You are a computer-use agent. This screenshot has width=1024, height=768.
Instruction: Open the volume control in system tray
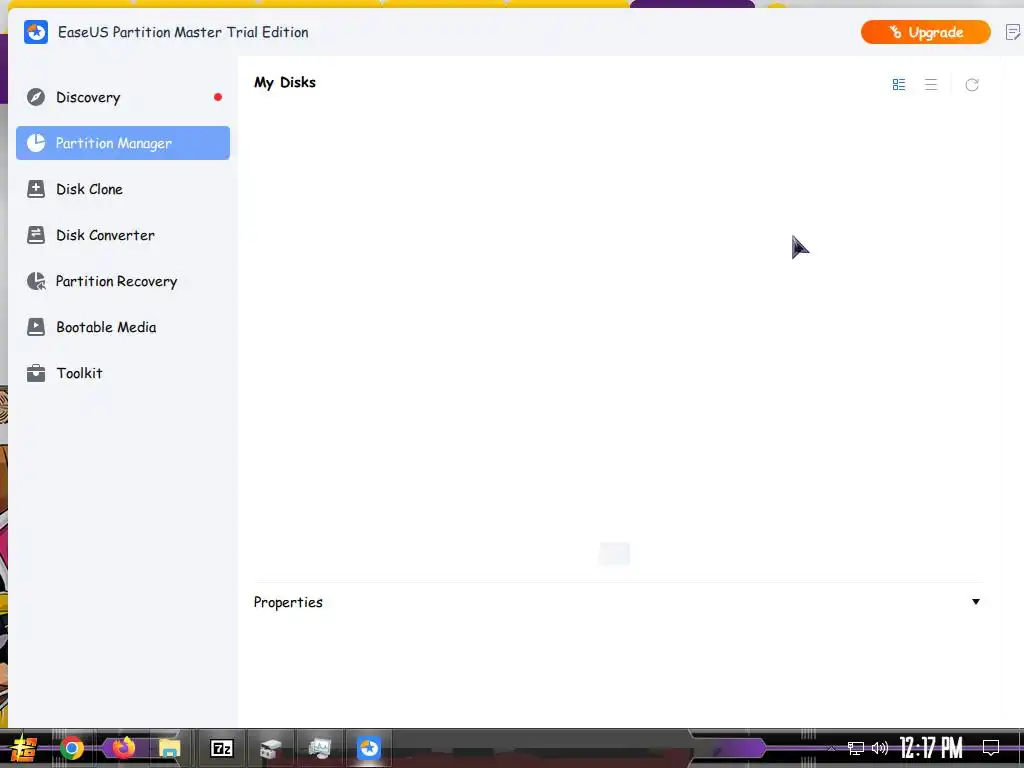(x=880, y=748)
